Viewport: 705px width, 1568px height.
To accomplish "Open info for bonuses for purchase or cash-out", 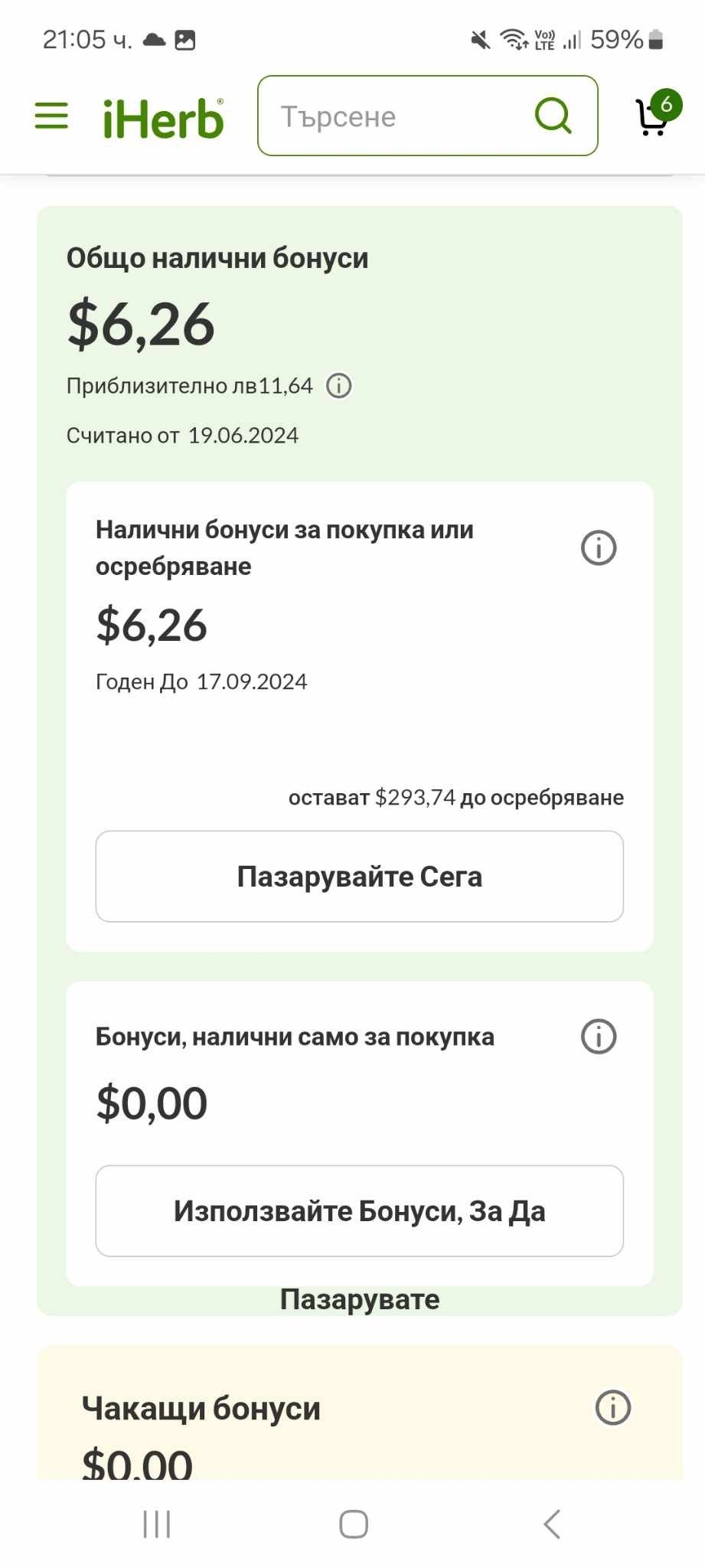I will [x=599, y=548].
